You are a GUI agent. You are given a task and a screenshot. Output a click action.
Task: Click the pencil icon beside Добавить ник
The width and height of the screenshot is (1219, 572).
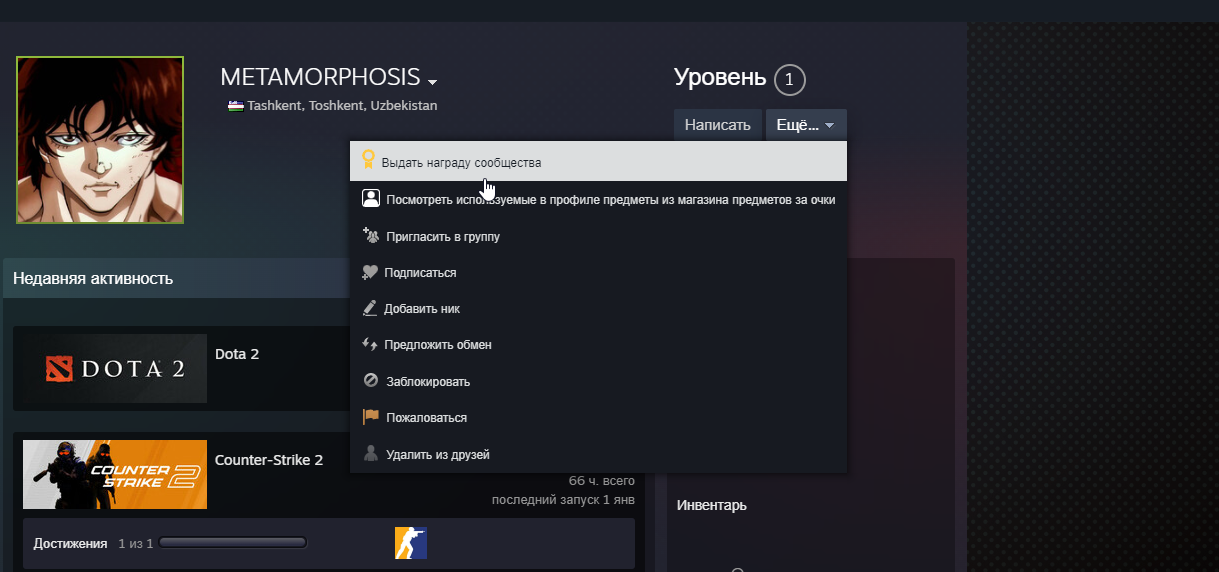[x=369, y=308]
